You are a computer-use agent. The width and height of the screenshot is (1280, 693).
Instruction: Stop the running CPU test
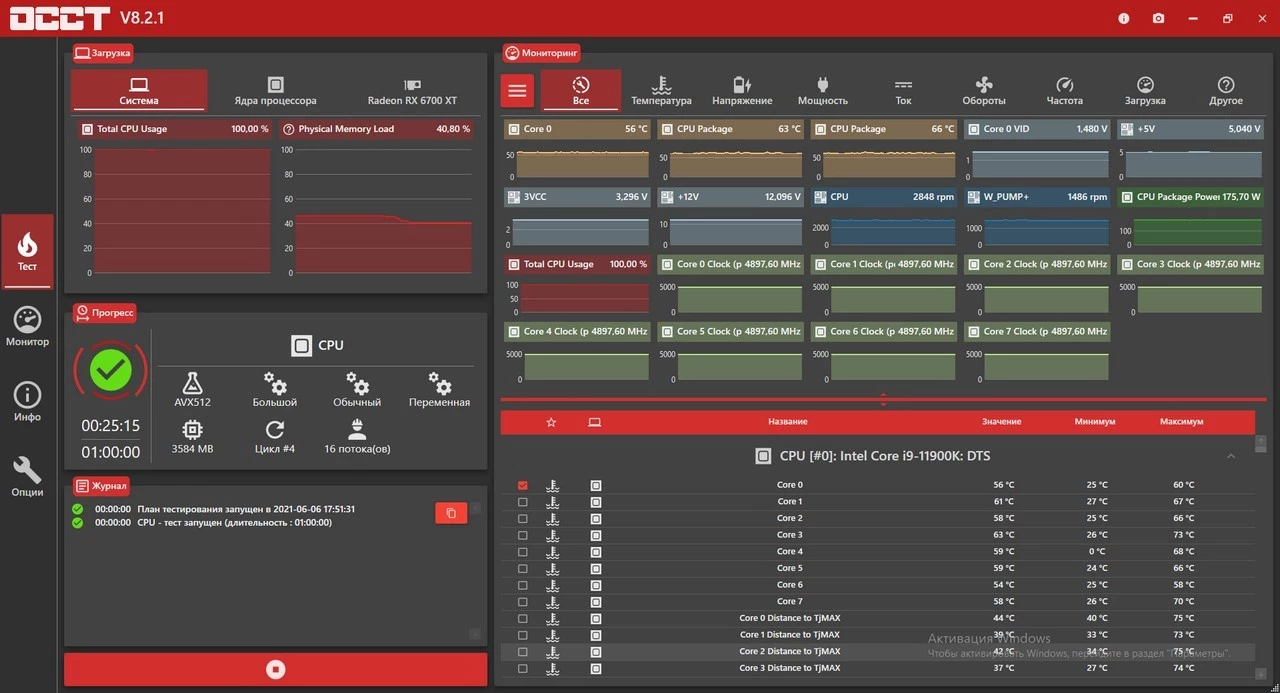(276, 670)
